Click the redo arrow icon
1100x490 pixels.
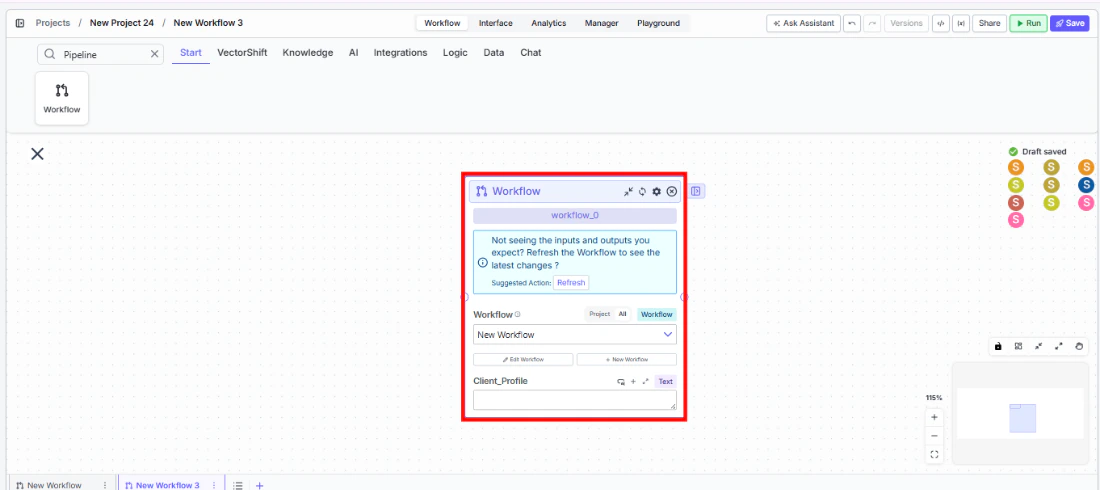(x=872, y=23)
